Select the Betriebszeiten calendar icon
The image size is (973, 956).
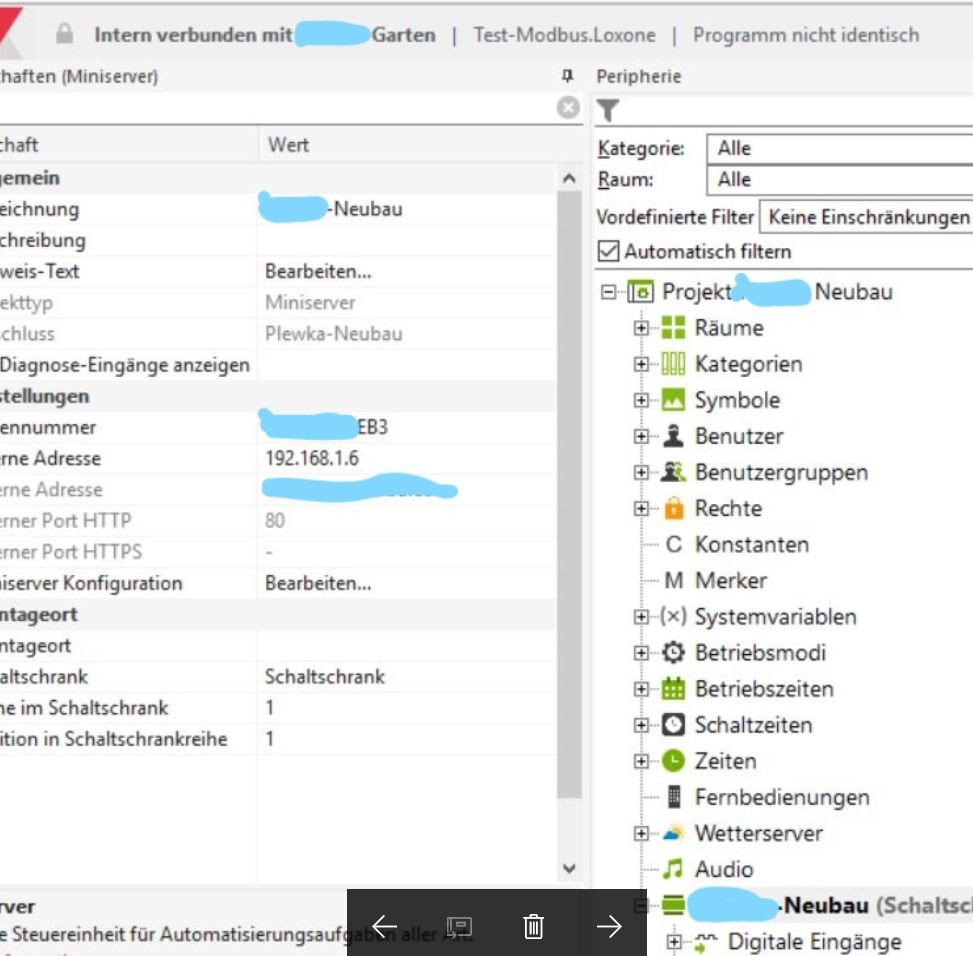point(673,689)
